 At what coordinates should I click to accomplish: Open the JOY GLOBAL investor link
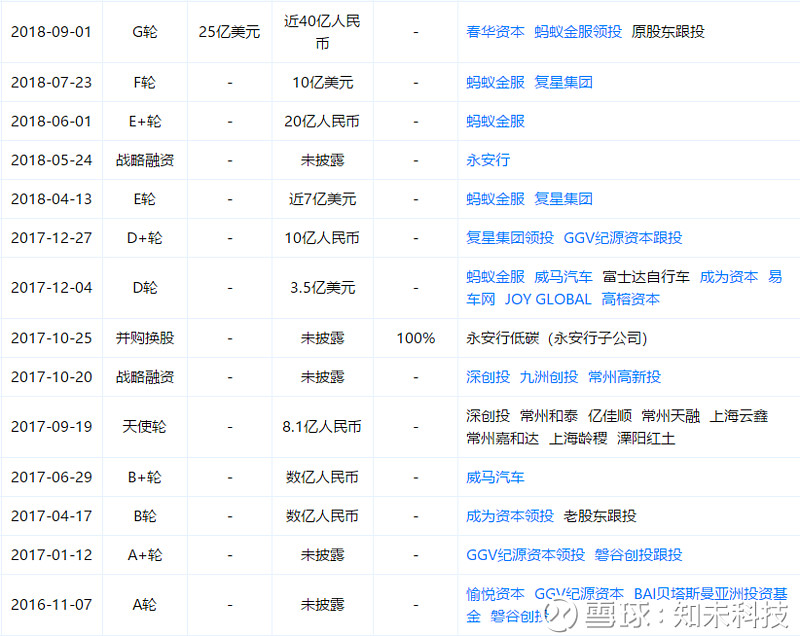(x=548, y=299)
